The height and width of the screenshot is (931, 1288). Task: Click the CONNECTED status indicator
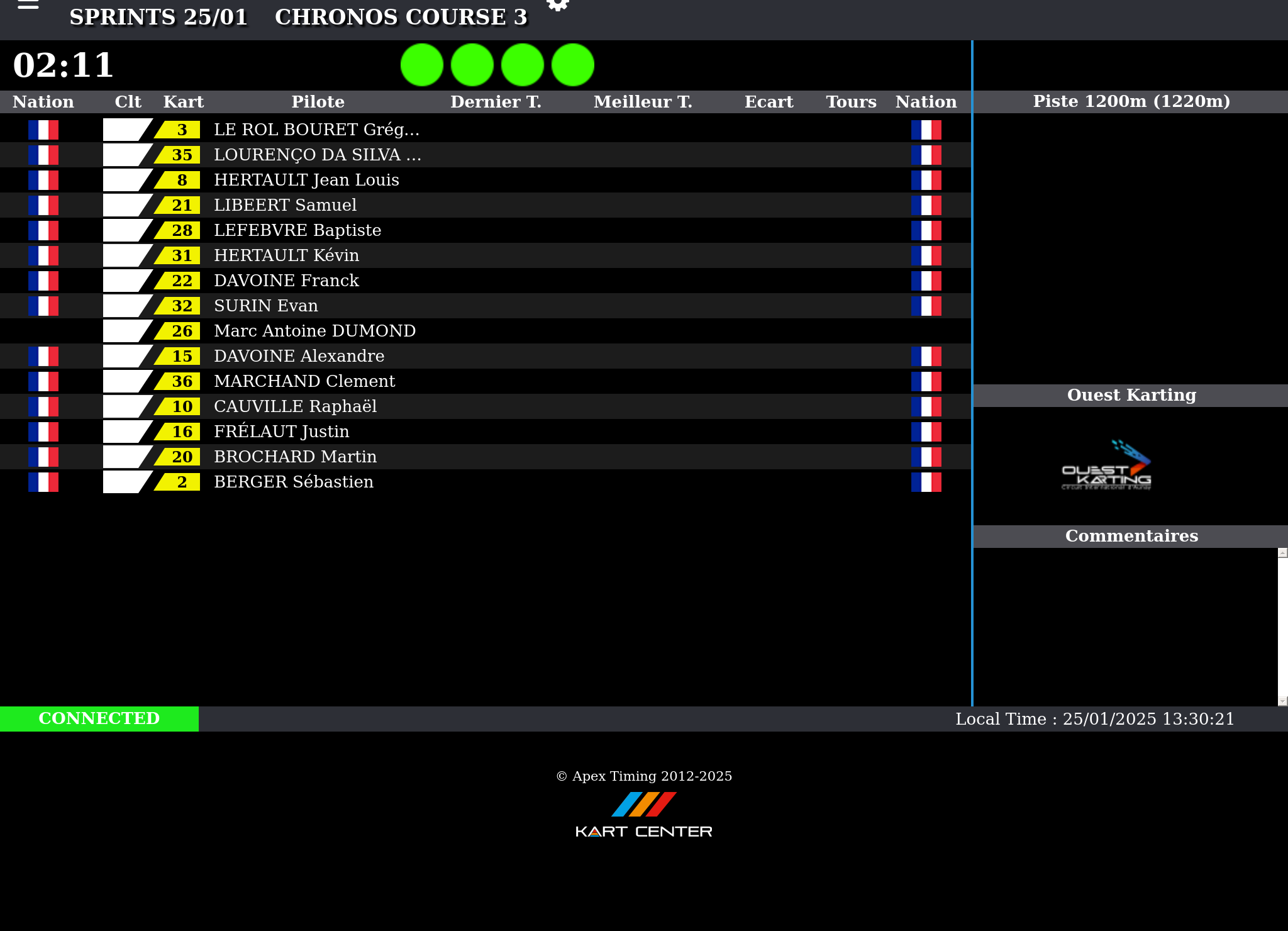coord(99,718)
